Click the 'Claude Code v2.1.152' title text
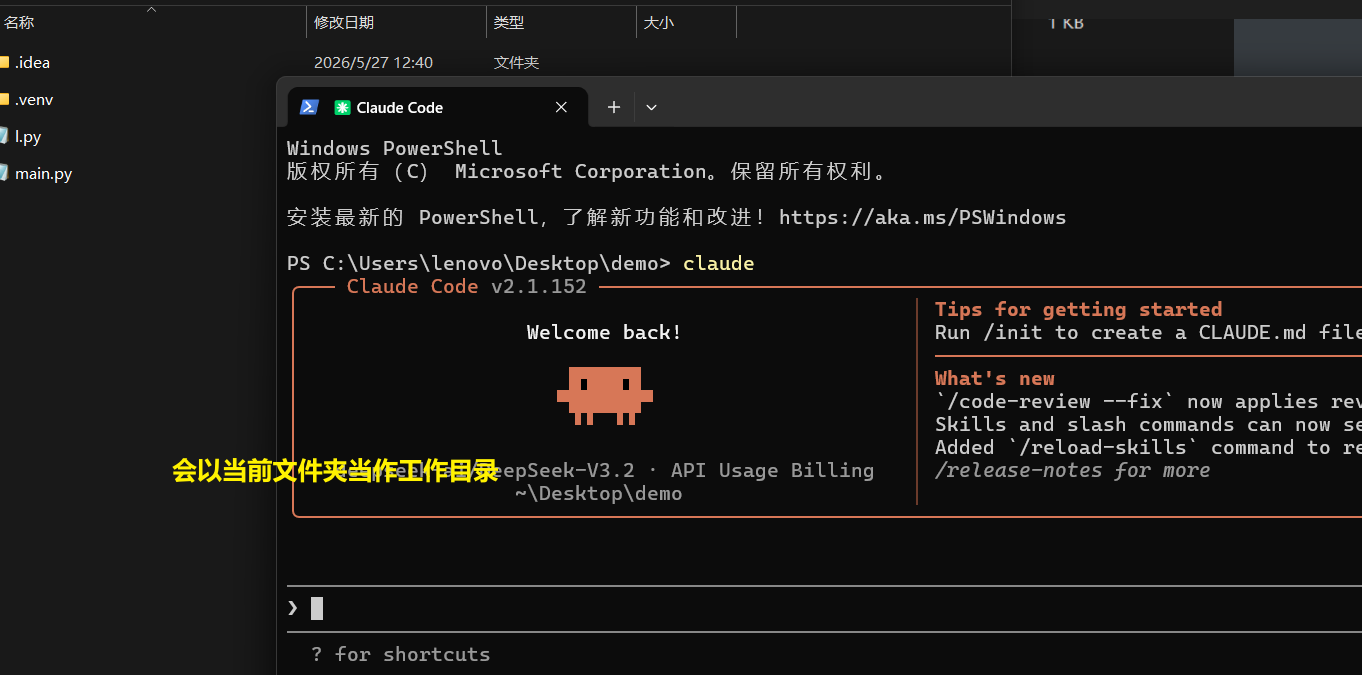 466,286
